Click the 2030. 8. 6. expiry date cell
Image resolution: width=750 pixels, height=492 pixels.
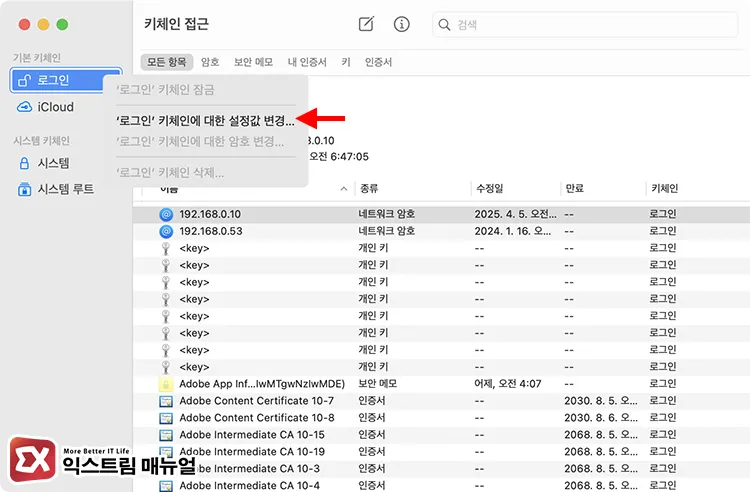click(x=601, y=418)
